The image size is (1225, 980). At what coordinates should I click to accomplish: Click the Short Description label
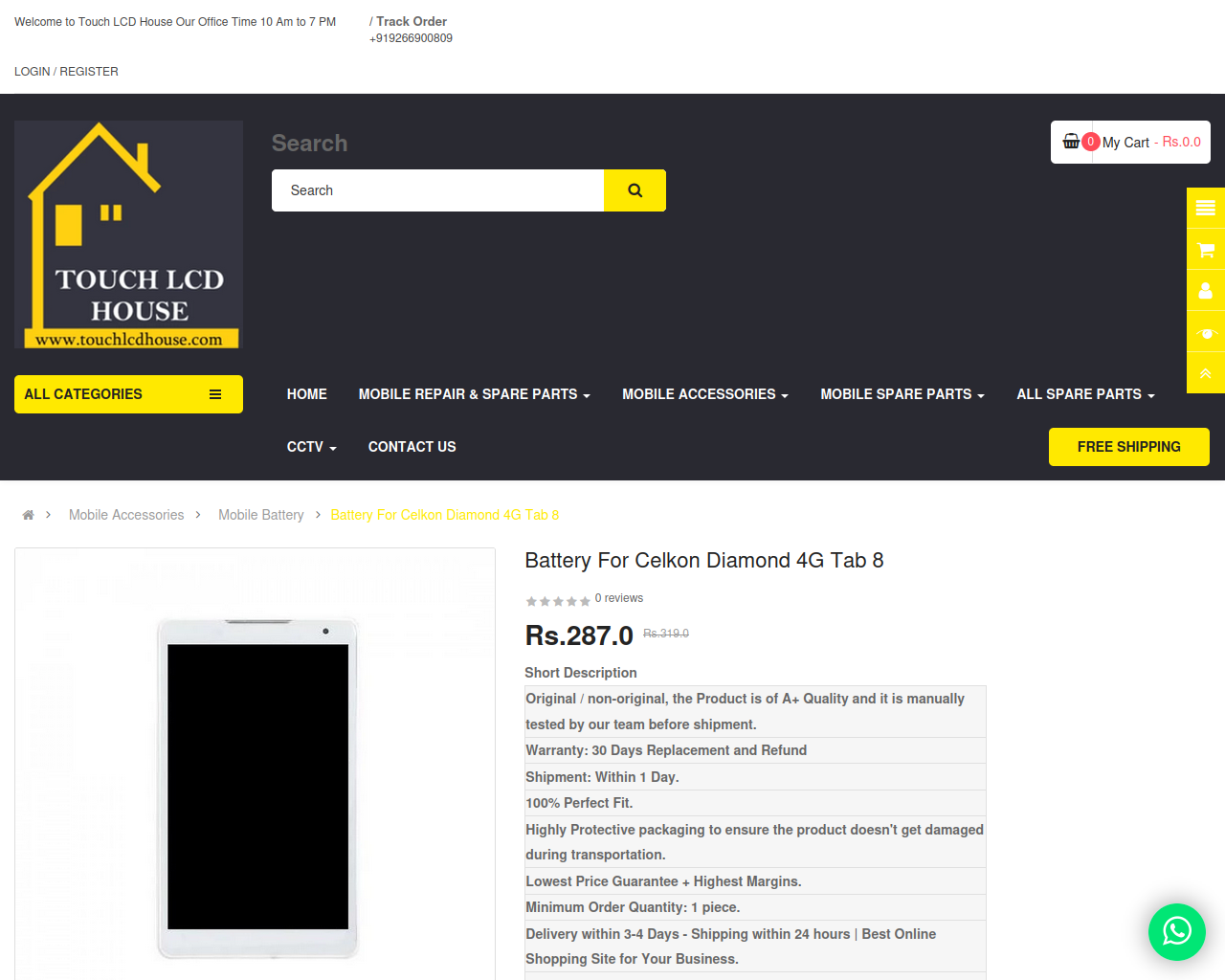tap(581, 673)
